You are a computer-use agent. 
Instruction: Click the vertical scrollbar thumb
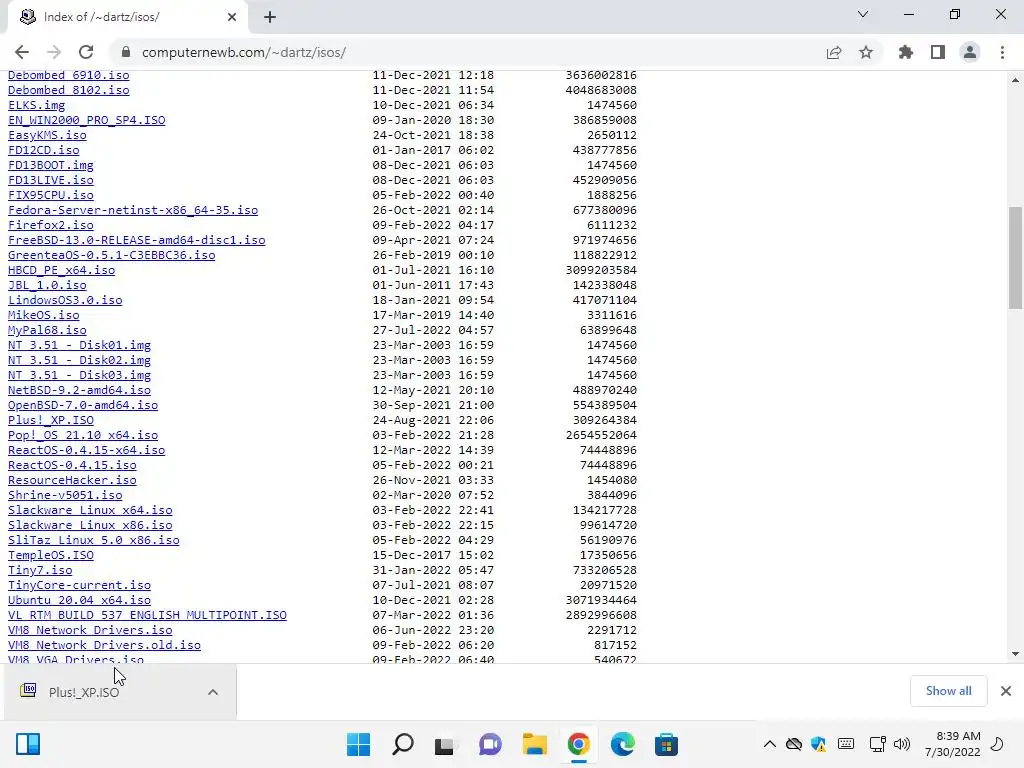tap(1015, 257)
